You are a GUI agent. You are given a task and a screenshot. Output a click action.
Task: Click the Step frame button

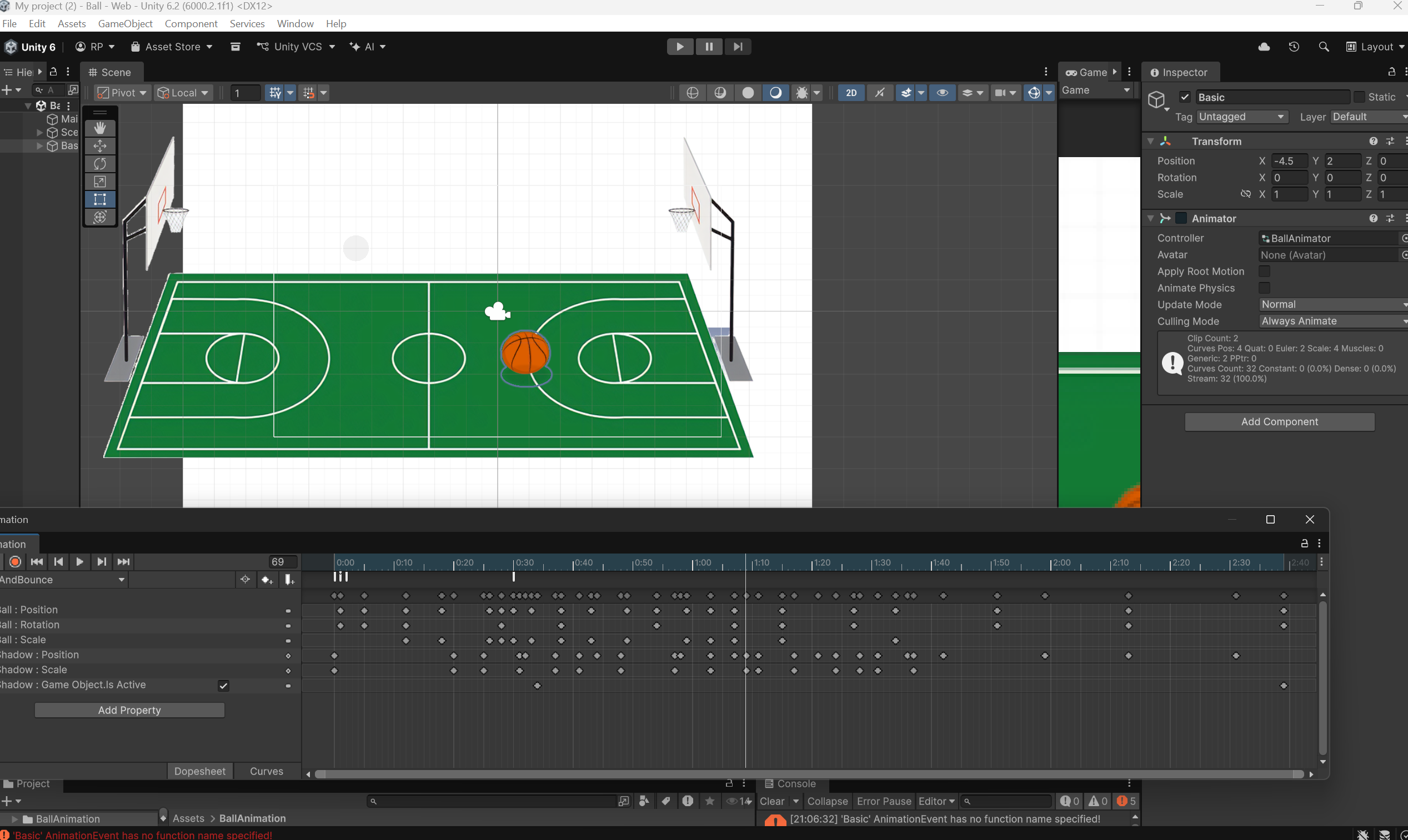coord(738,47)
